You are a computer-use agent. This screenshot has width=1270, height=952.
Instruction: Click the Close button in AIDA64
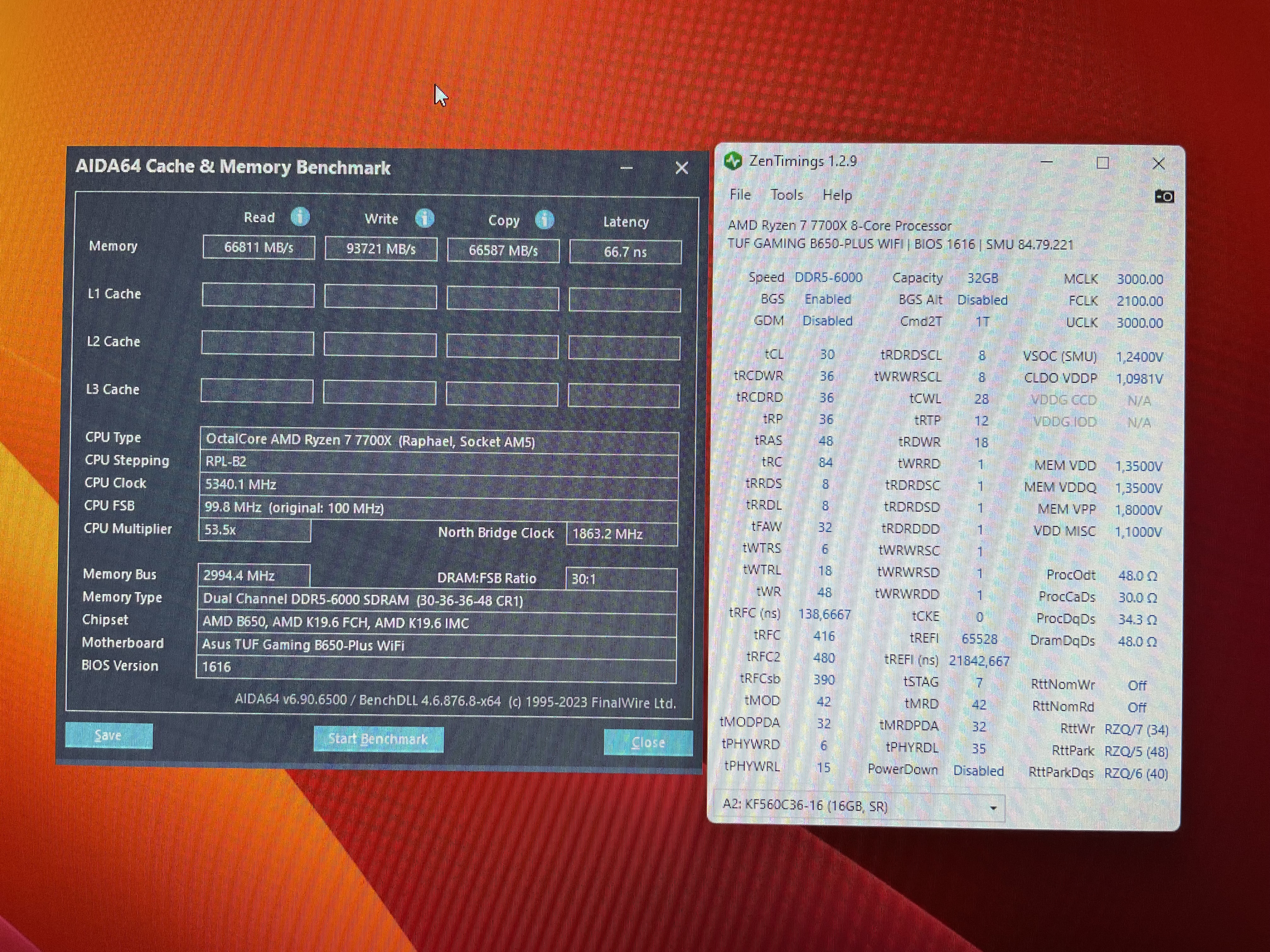[648, 743]
